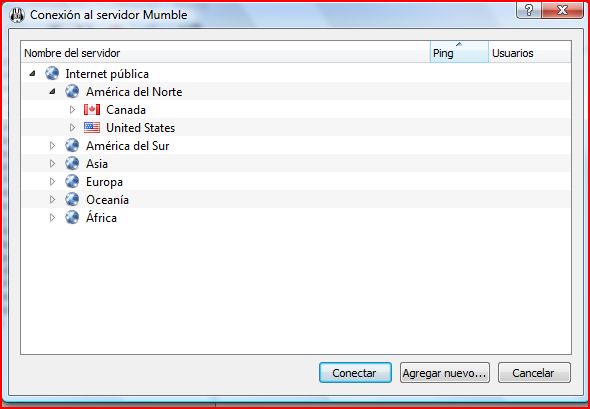Click the globe icon beside África
Viewport: 590px width, 409px height.
(72, 217)
